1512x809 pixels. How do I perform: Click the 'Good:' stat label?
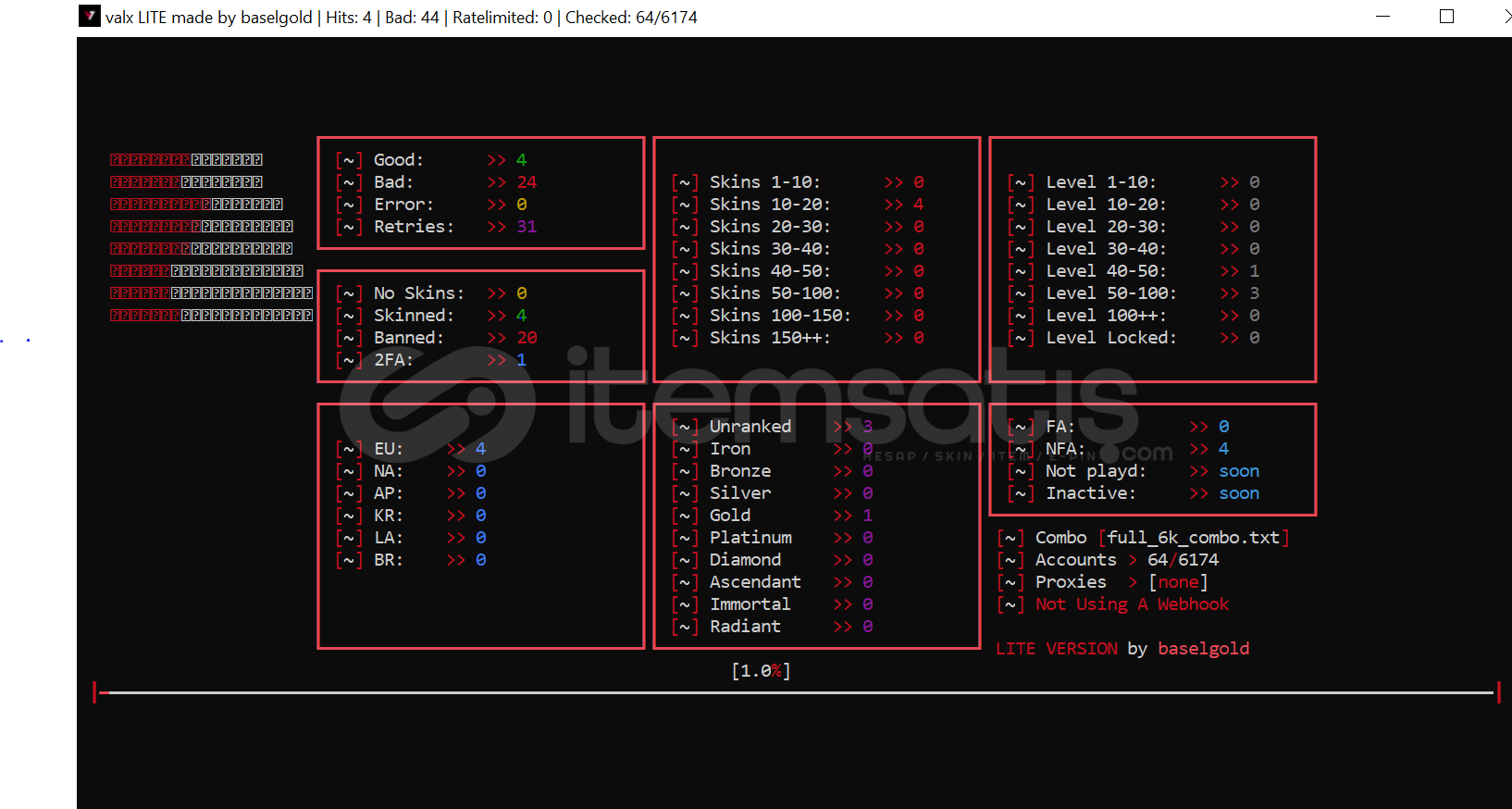[x=399, y=160]
